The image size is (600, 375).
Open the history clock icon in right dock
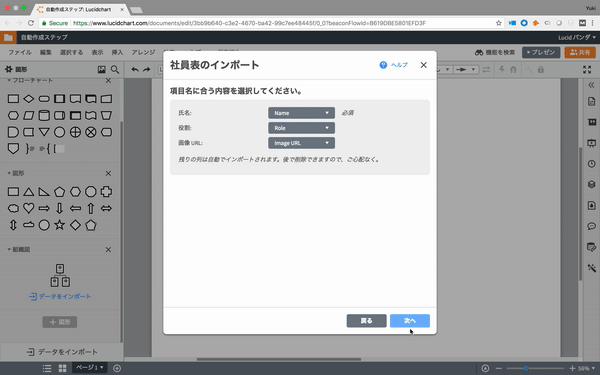pos(592,164)
